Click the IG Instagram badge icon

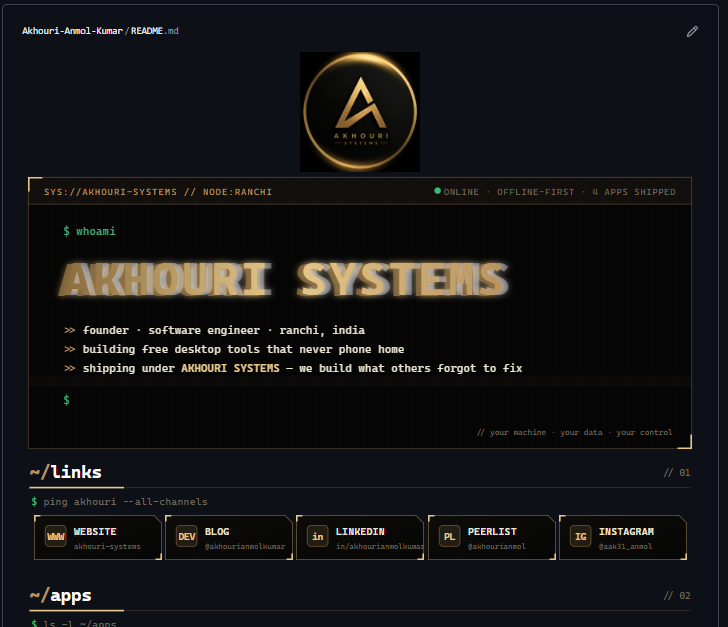coord(580,536)
